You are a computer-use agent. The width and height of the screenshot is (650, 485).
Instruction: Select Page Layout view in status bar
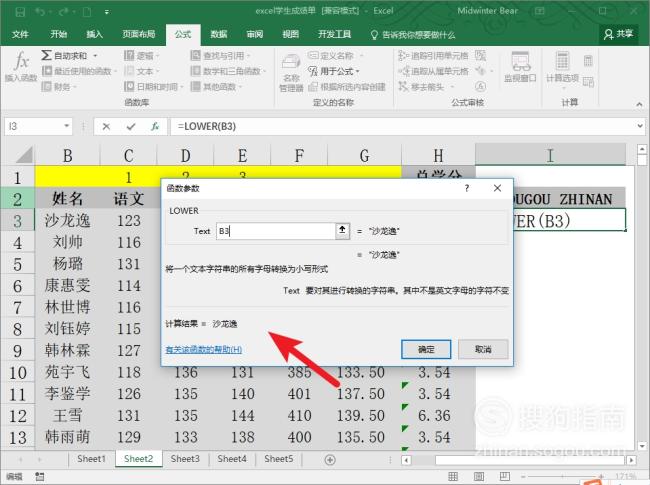(x=479, y=477)
